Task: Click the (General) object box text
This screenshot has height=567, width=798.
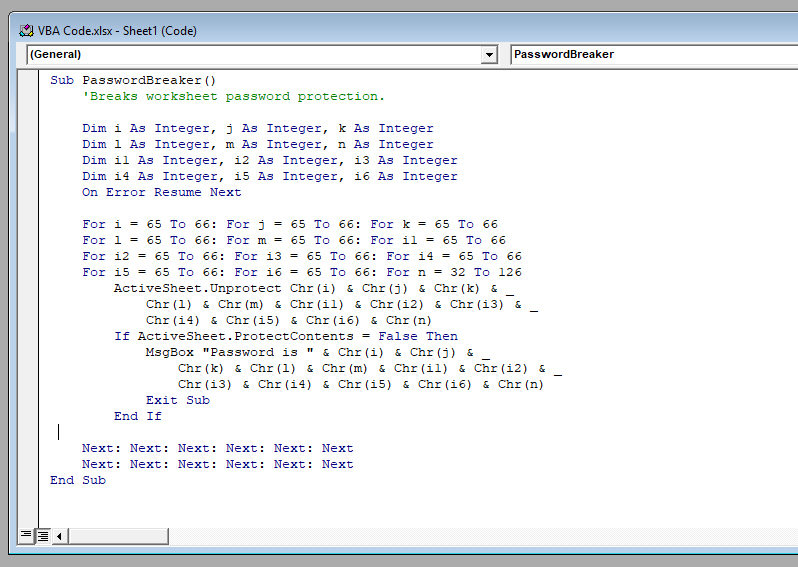Action: click(x=55, y=54)
